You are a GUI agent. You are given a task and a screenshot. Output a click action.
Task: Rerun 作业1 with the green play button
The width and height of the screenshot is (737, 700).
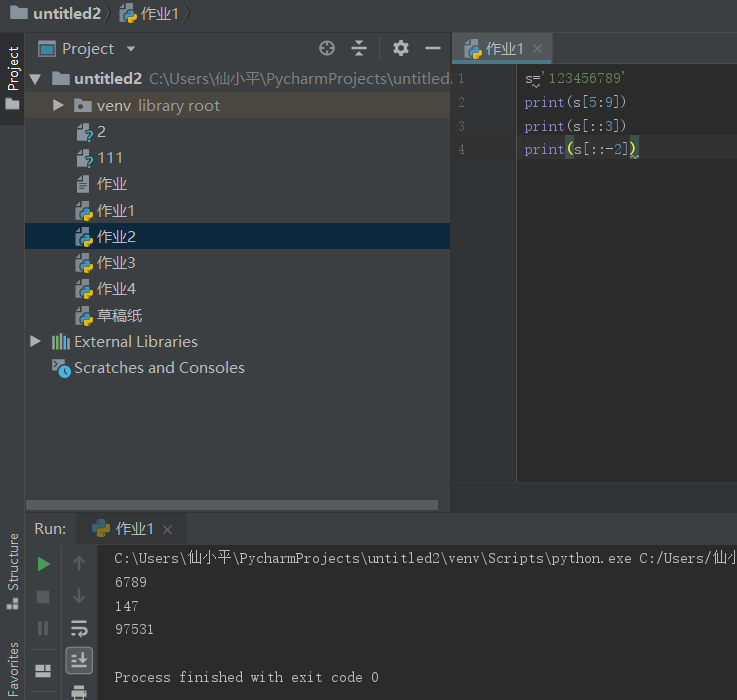tap(43, 564)
